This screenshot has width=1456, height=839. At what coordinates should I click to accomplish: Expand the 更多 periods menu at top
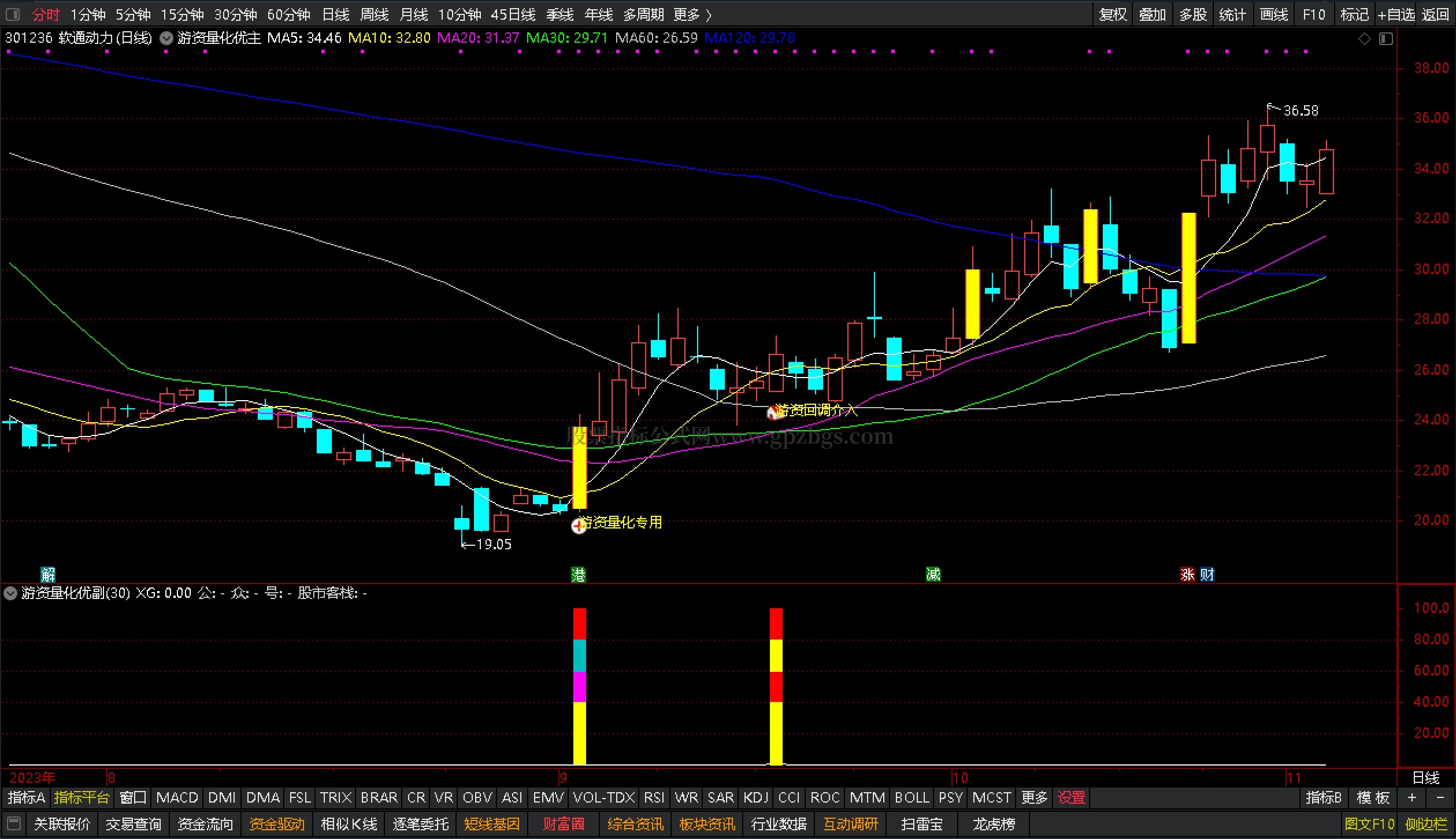coord(692,14)
